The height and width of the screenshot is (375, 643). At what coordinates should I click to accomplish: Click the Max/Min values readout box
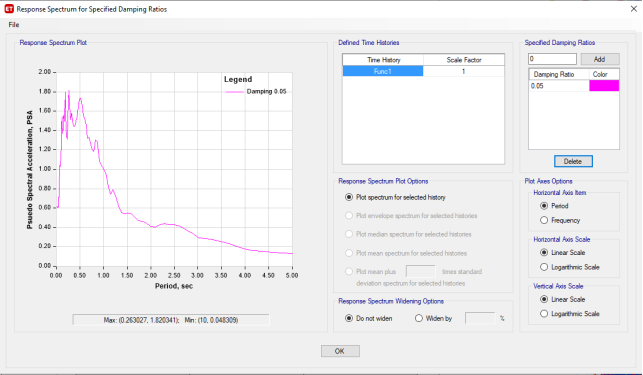click(x=171, y=320)
